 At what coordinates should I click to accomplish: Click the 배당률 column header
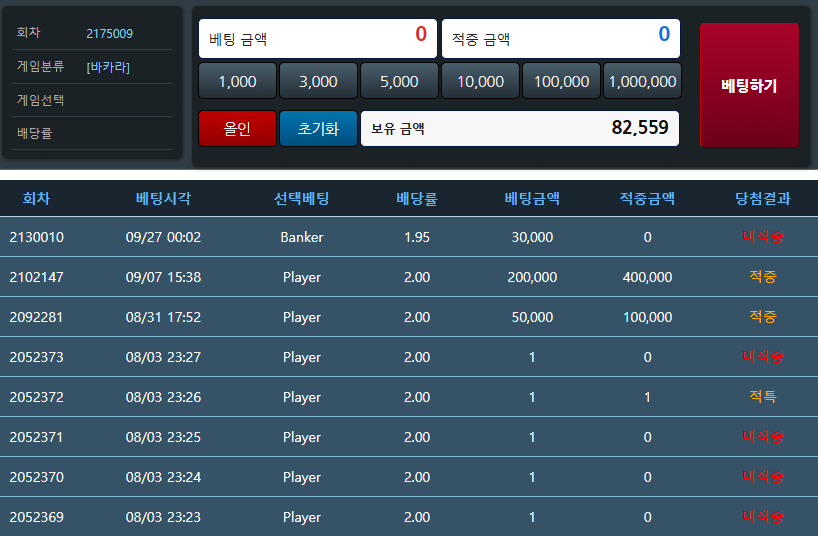tap(417, 198)
